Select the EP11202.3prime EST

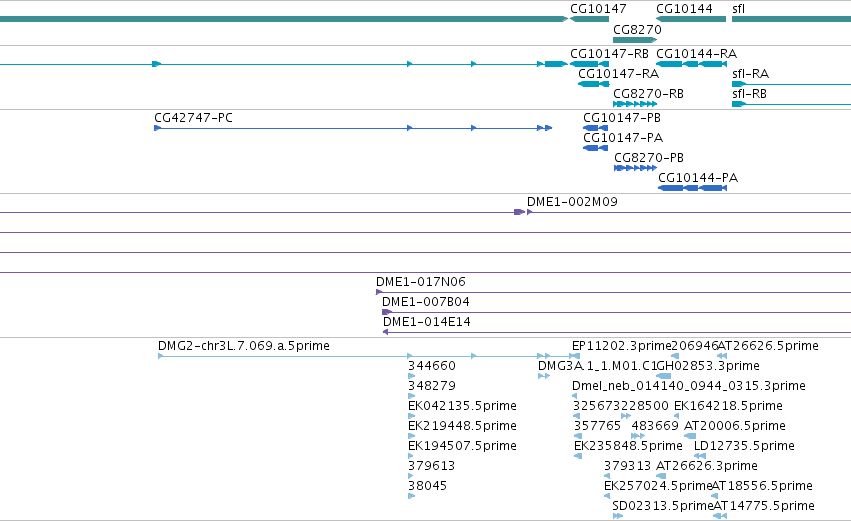click(x=621, y=346)
